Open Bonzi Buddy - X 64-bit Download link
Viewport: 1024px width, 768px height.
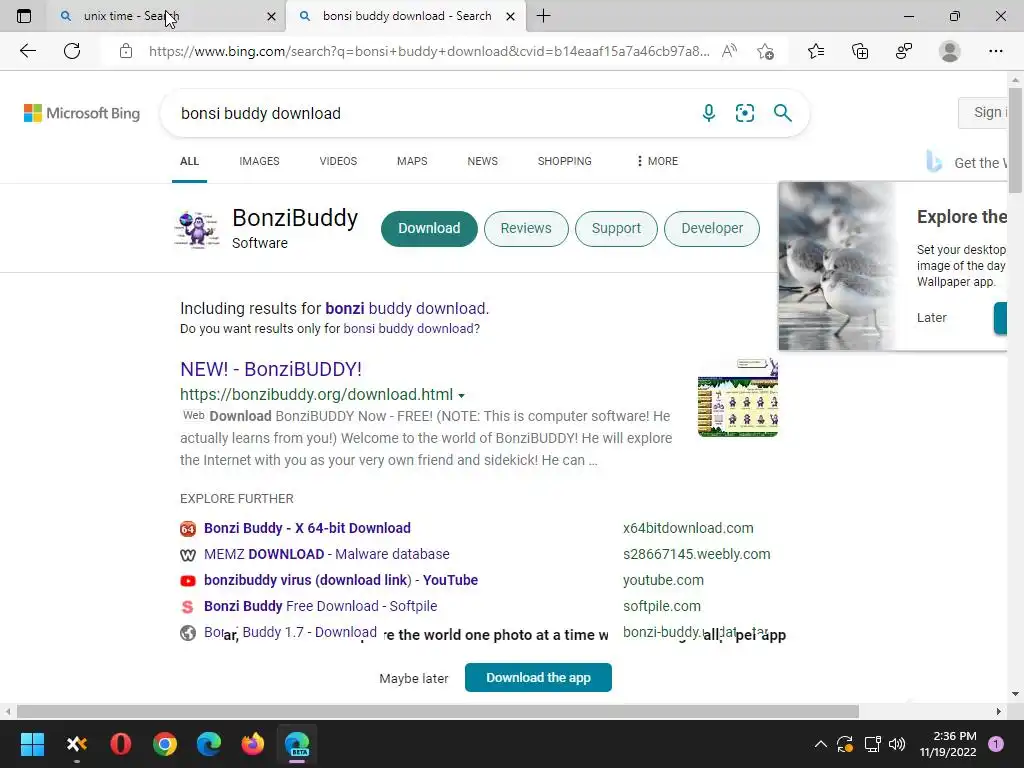(x=307, y=528)
